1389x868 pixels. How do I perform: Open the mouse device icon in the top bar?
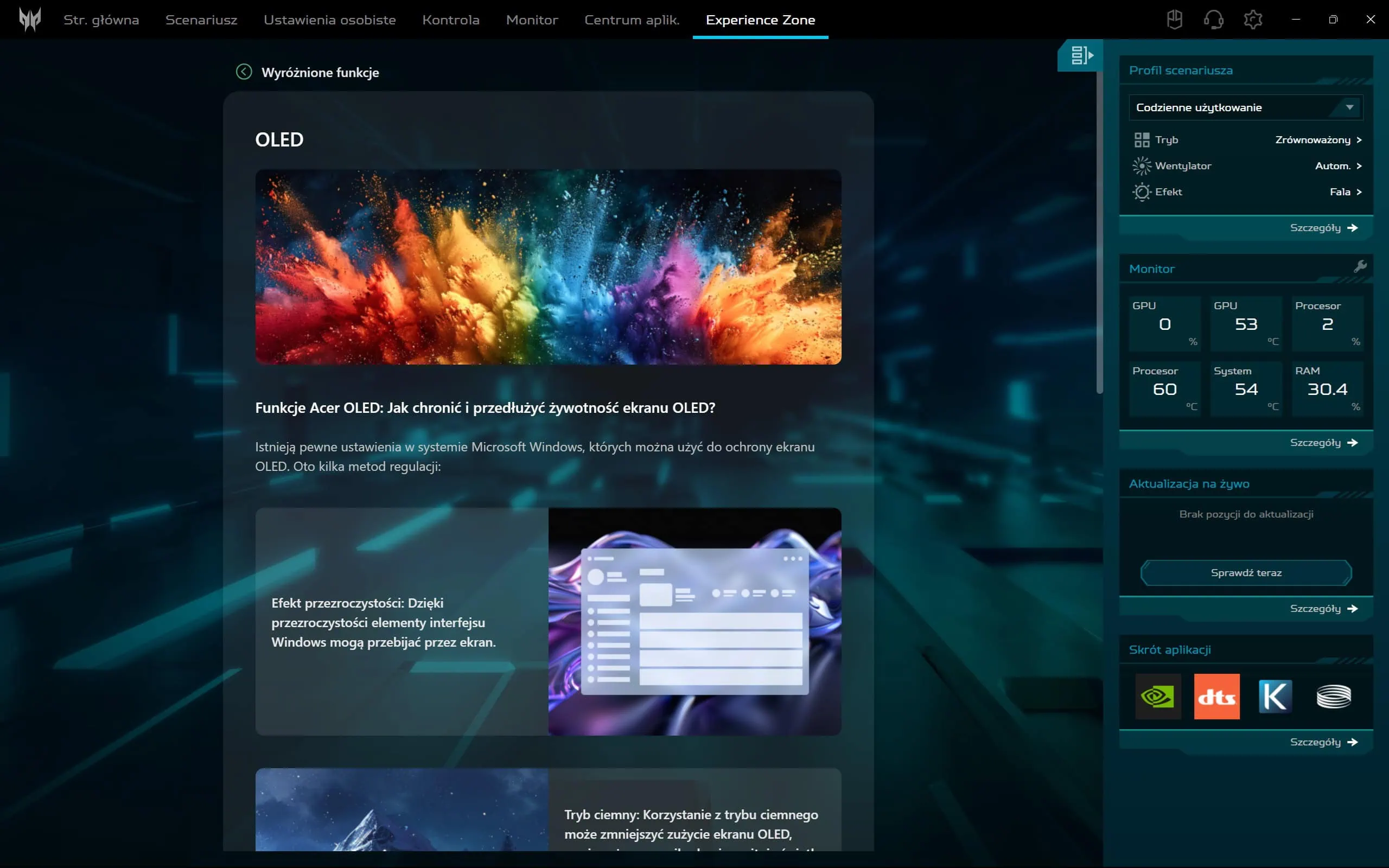1174,20
